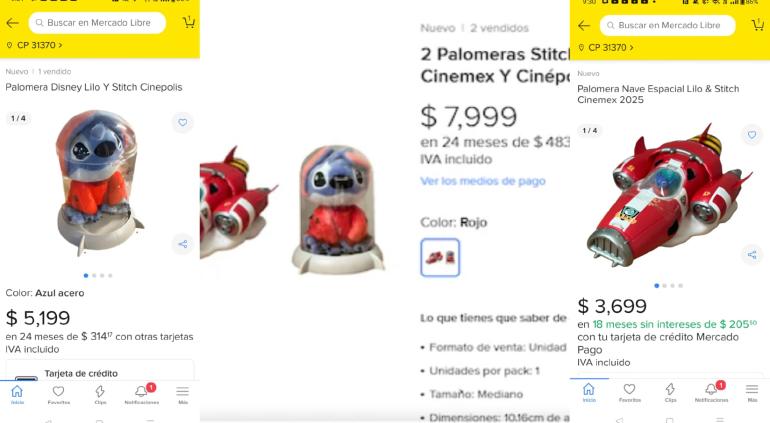Image resolution: width=770 pixels, height=423 pixels.
Task: Open Notificaciones in left bottom bar
Action: pyautogui.click(x=141, y=395)
